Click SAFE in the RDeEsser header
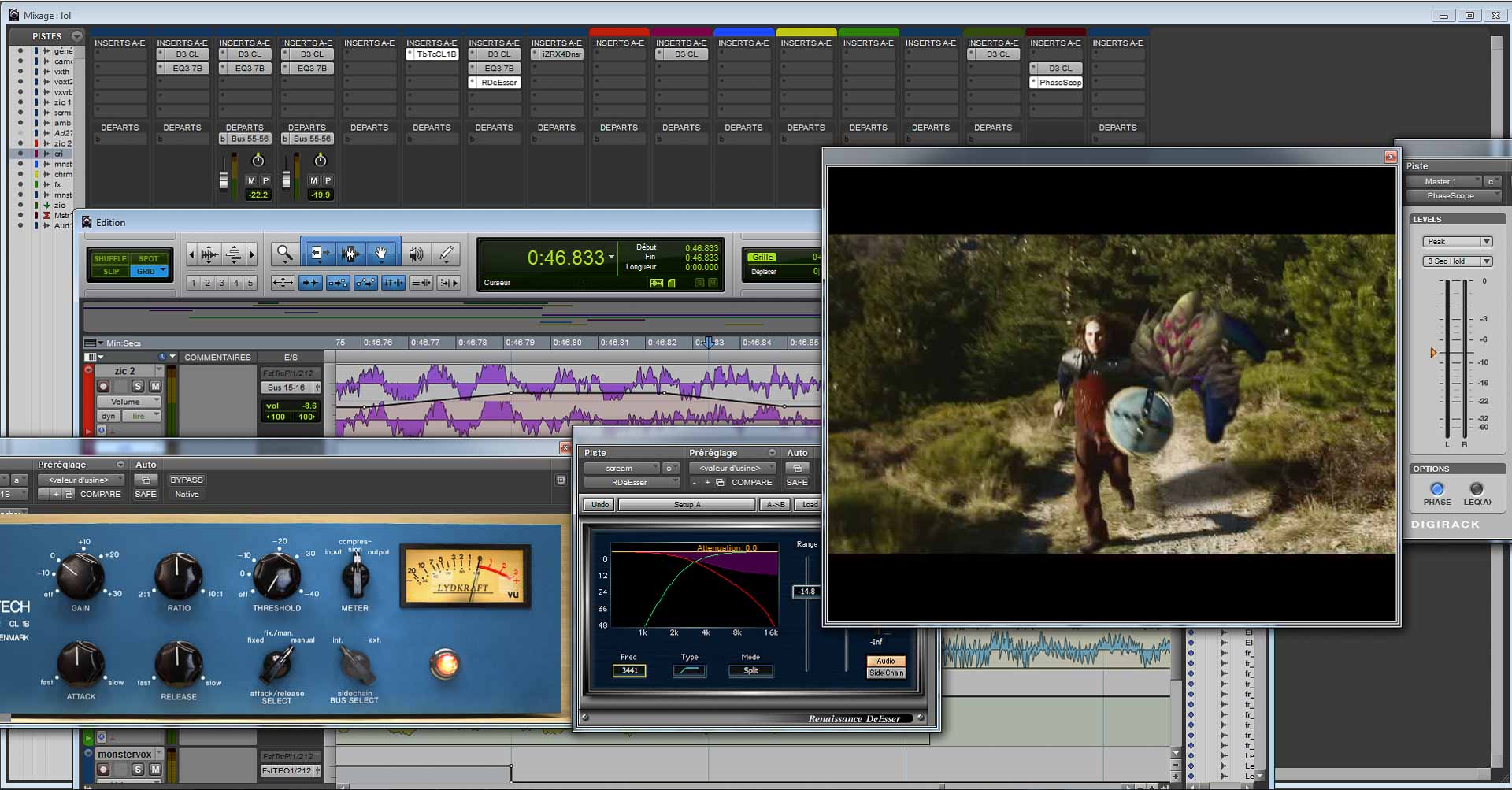The width and height of the screenshot is (1512, 790). point(797,482)
